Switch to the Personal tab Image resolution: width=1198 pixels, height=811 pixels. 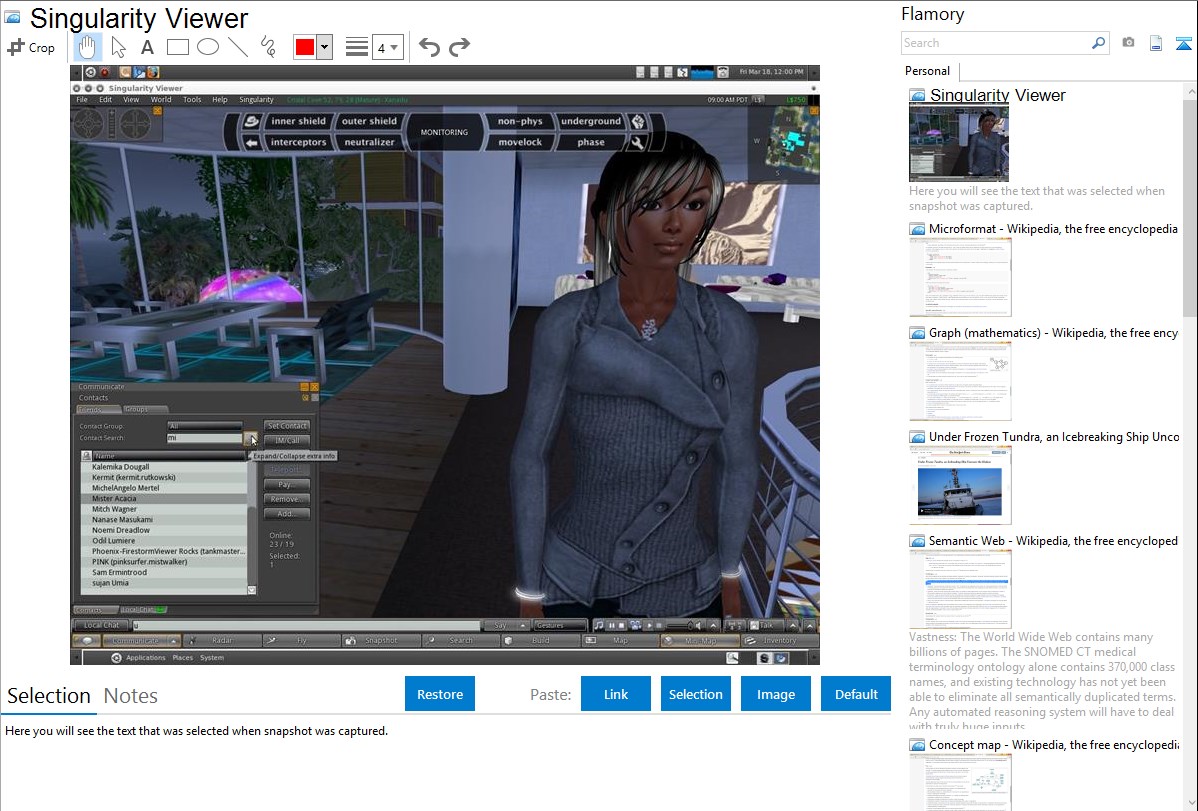pos(927,71)
